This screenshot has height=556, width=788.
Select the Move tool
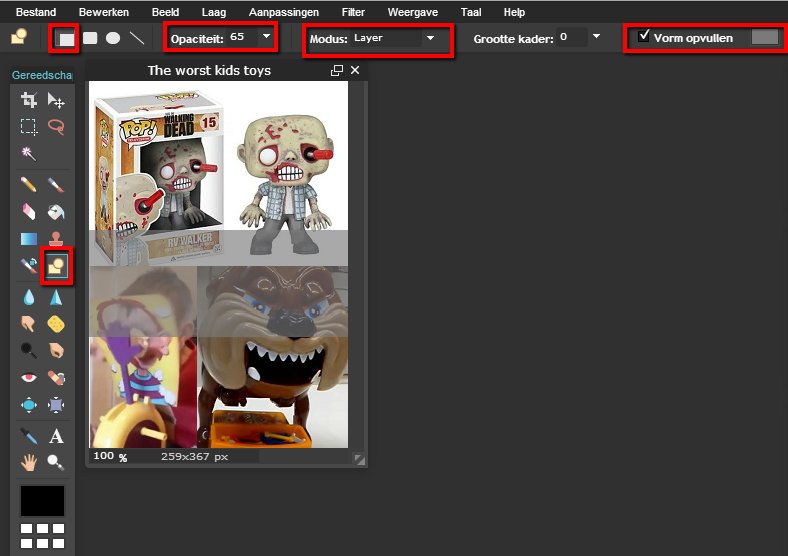56,101
